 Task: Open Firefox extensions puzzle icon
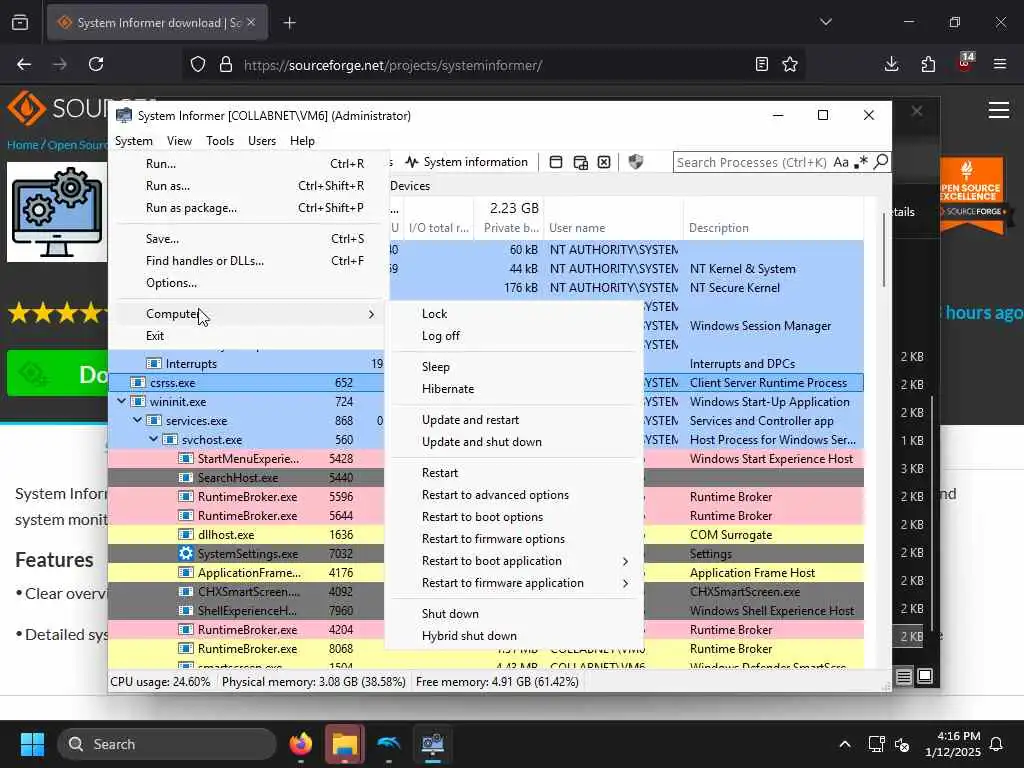coord(928,64)
